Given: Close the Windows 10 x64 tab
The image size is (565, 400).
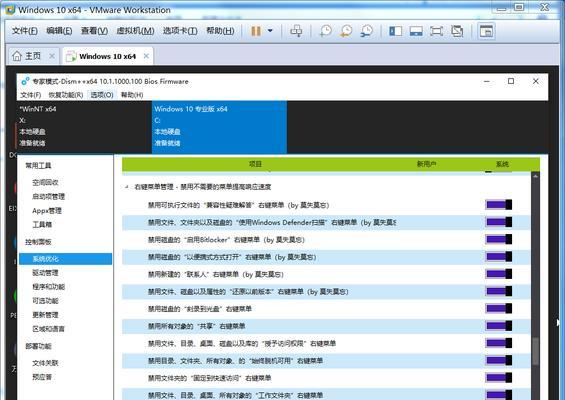Looking at the screenshot, I should (146, 56).
